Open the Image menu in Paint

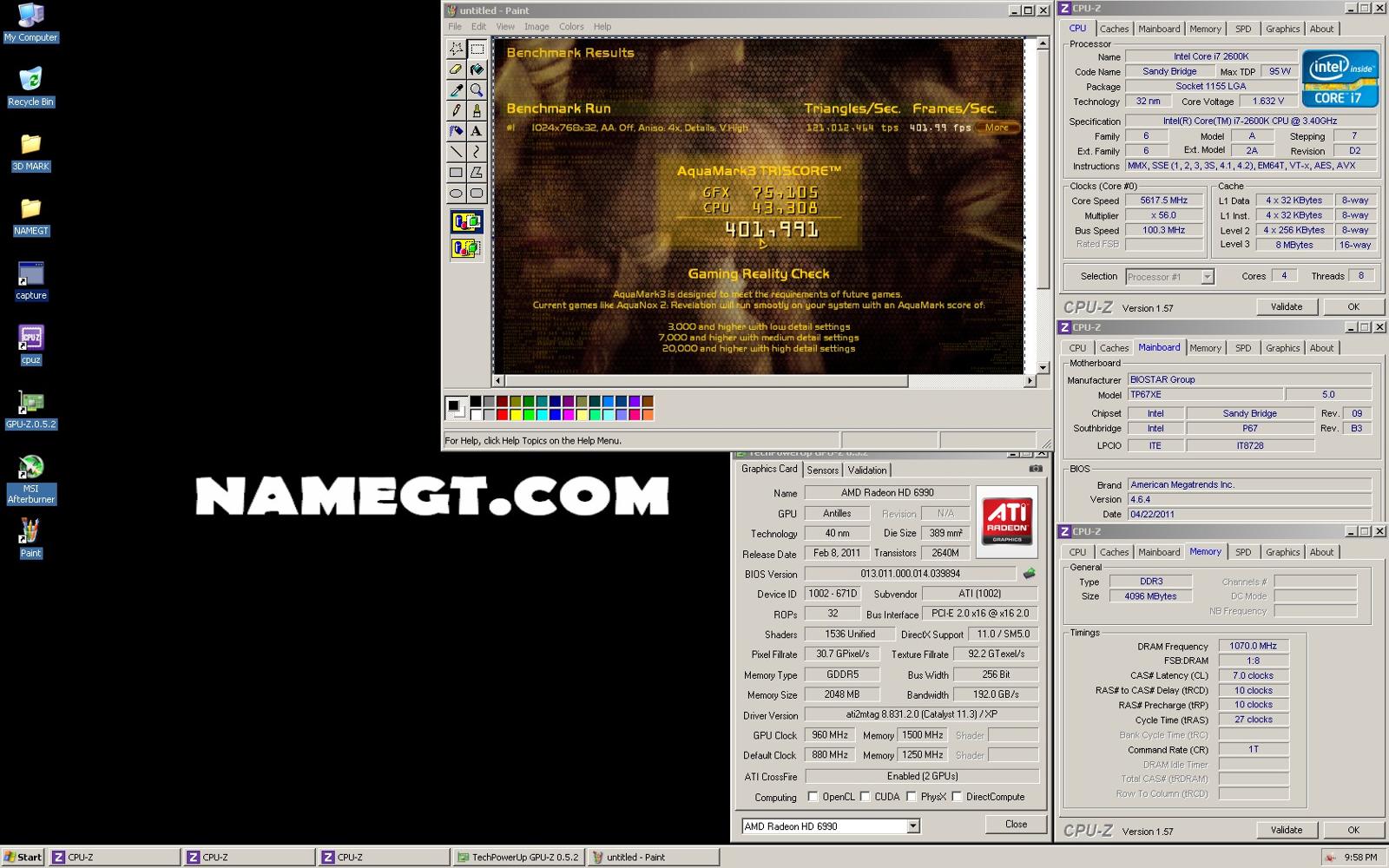(x=537, y=27)
